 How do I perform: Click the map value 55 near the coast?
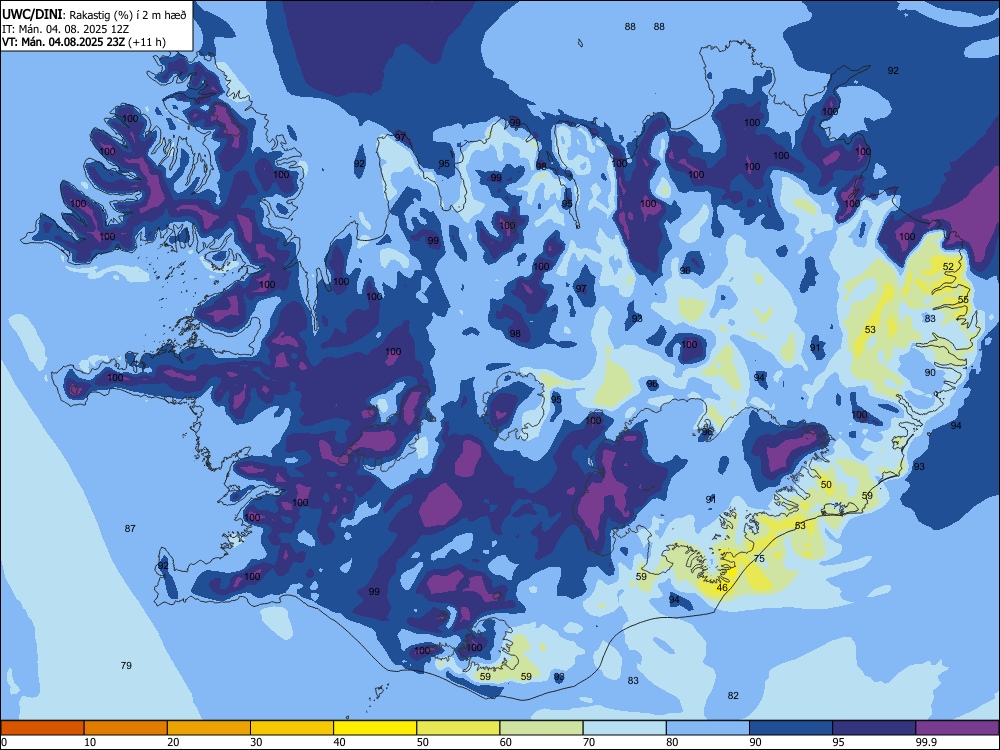963,300
